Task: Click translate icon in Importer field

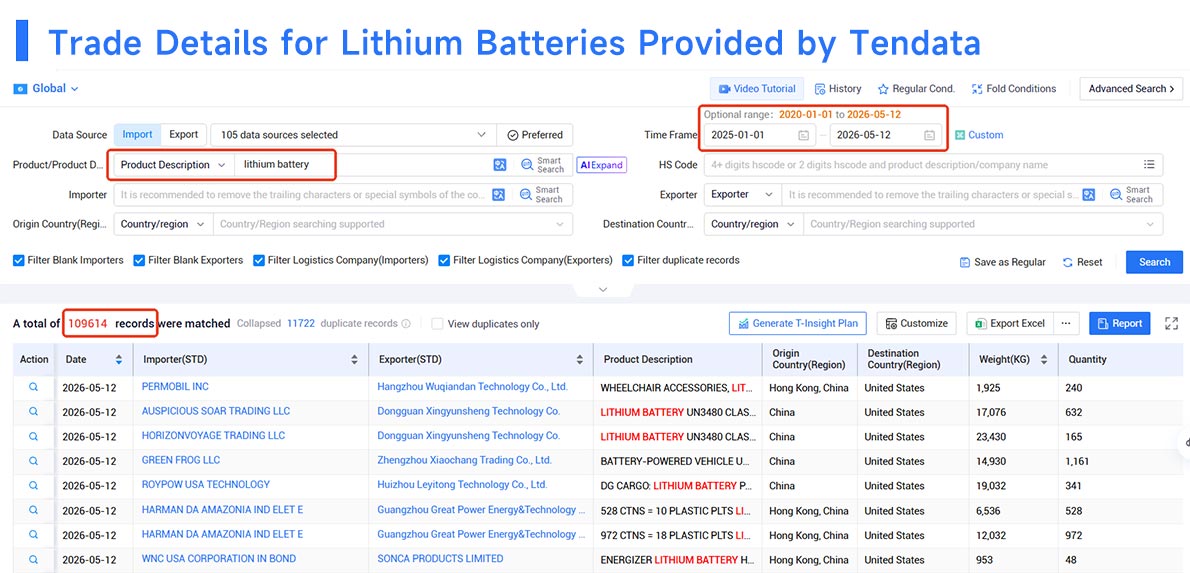Action: click(x=499, y=195)
